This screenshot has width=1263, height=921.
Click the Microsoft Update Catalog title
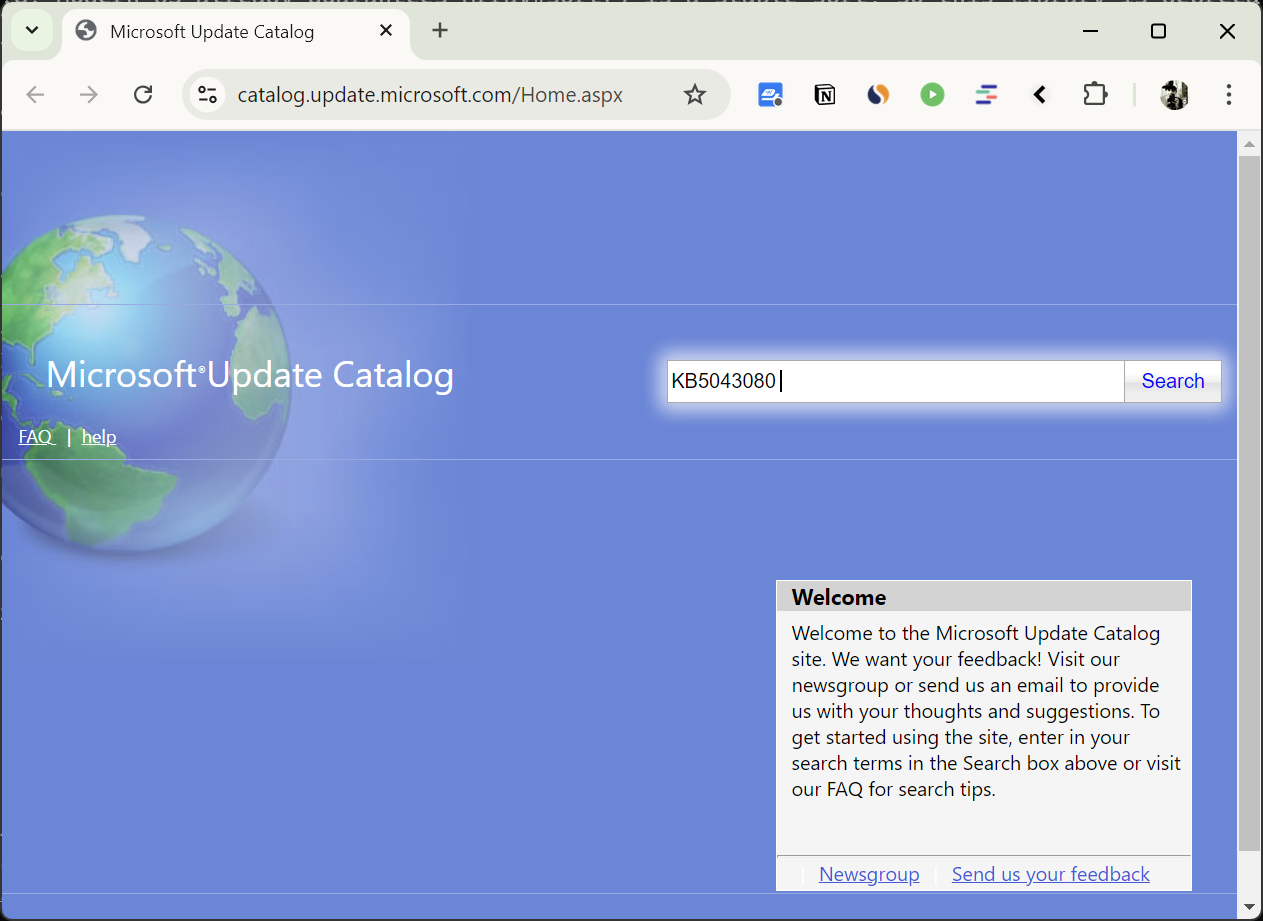click(250, 375)
